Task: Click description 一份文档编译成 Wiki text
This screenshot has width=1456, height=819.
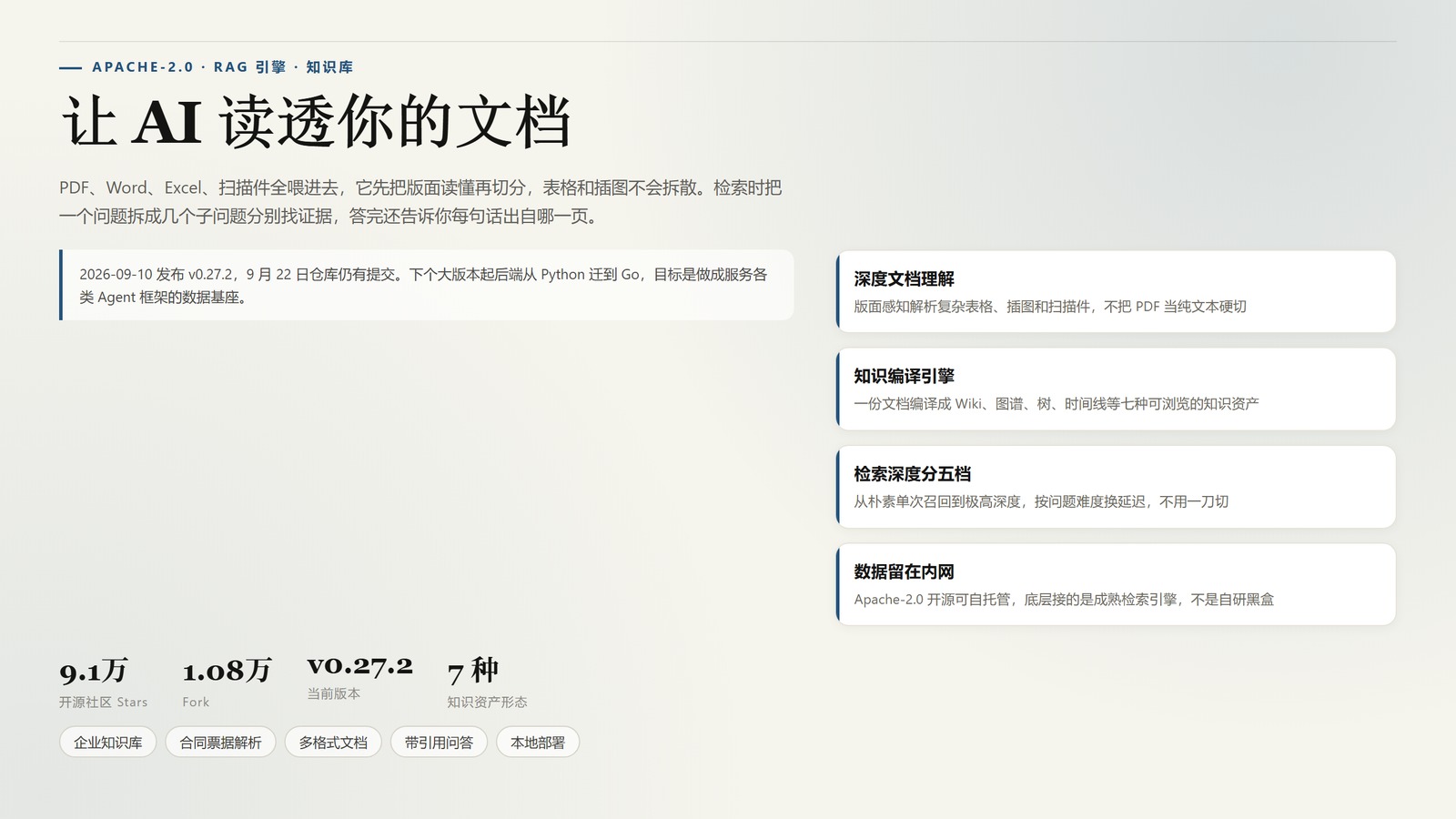Action: [1057, 404]
